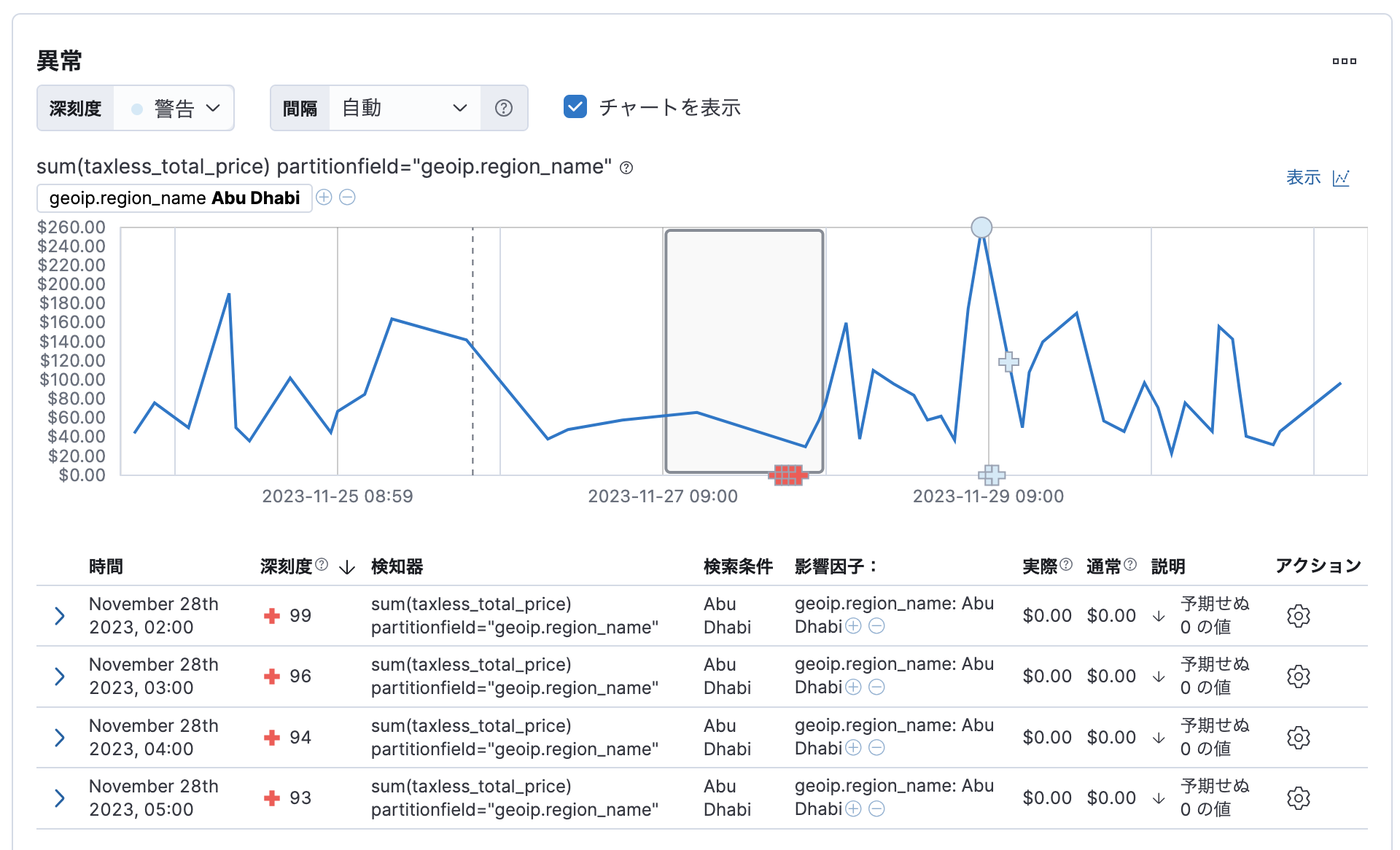Open the 間隔 interval dropdown
The height and width of the screenshot is (850, 1400).
pyautogui.click(x=405, y=108)
